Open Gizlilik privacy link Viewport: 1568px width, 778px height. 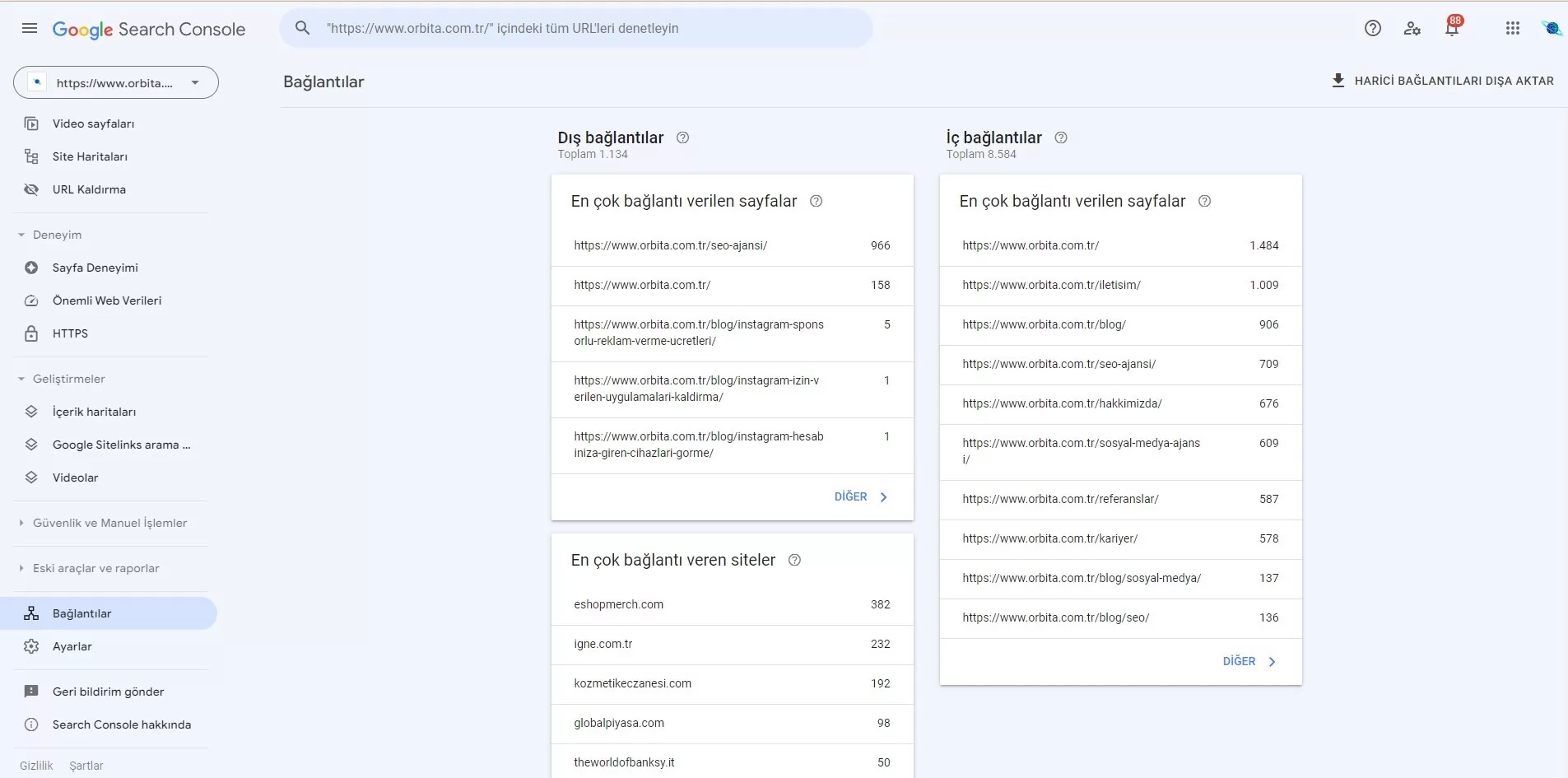click(x=36, y=766)
